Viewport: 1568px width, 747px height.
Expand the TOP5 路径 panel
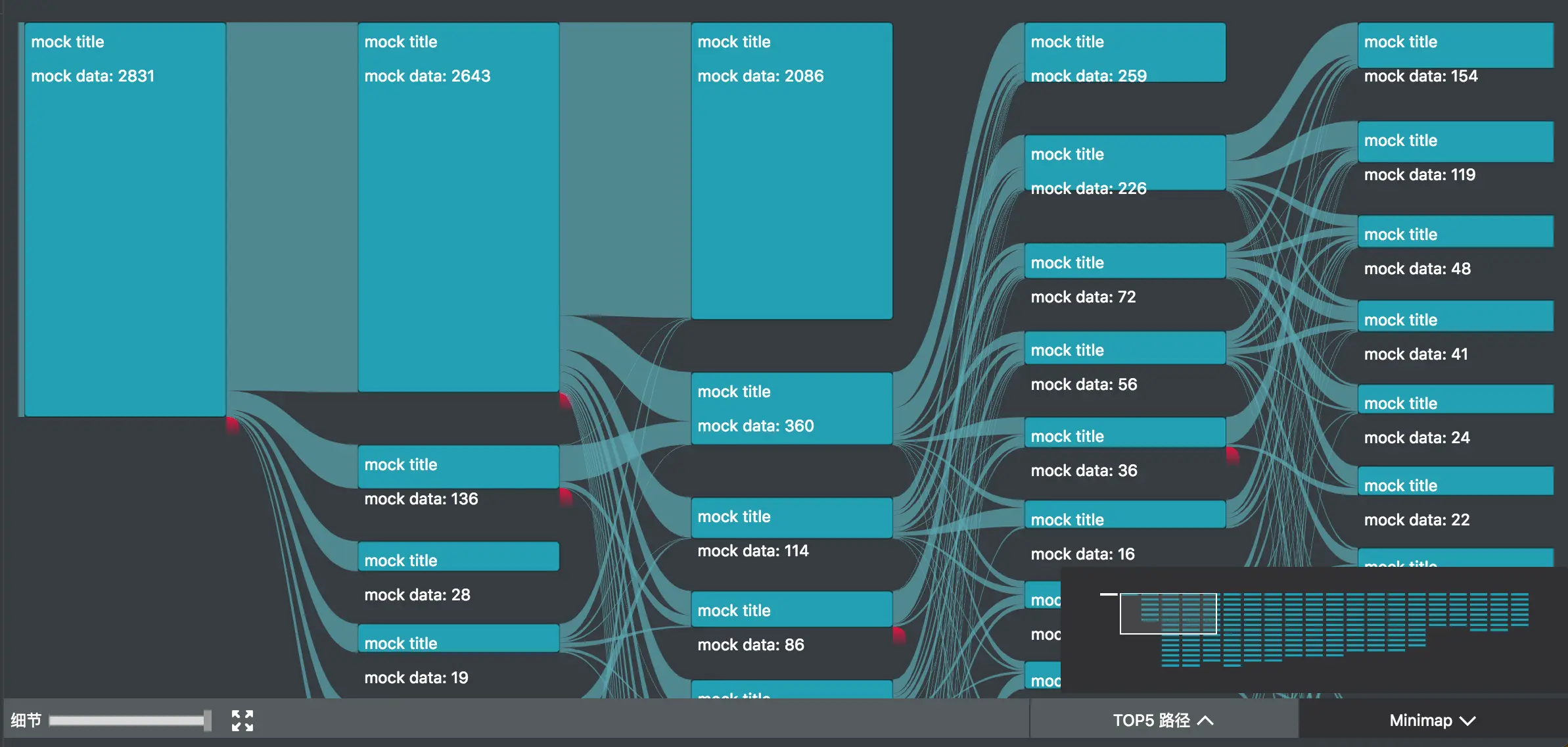pyautogui.click(x=1163, y=721)
